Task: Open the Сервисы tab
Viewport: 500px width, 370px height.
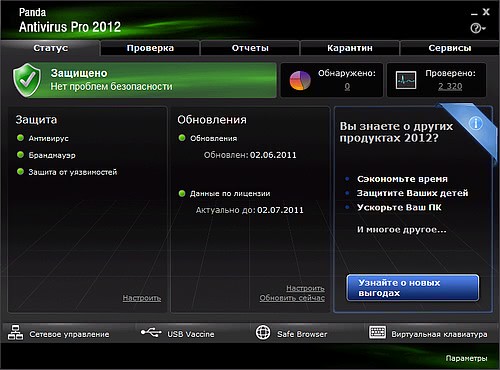Action: click(450, 48)
